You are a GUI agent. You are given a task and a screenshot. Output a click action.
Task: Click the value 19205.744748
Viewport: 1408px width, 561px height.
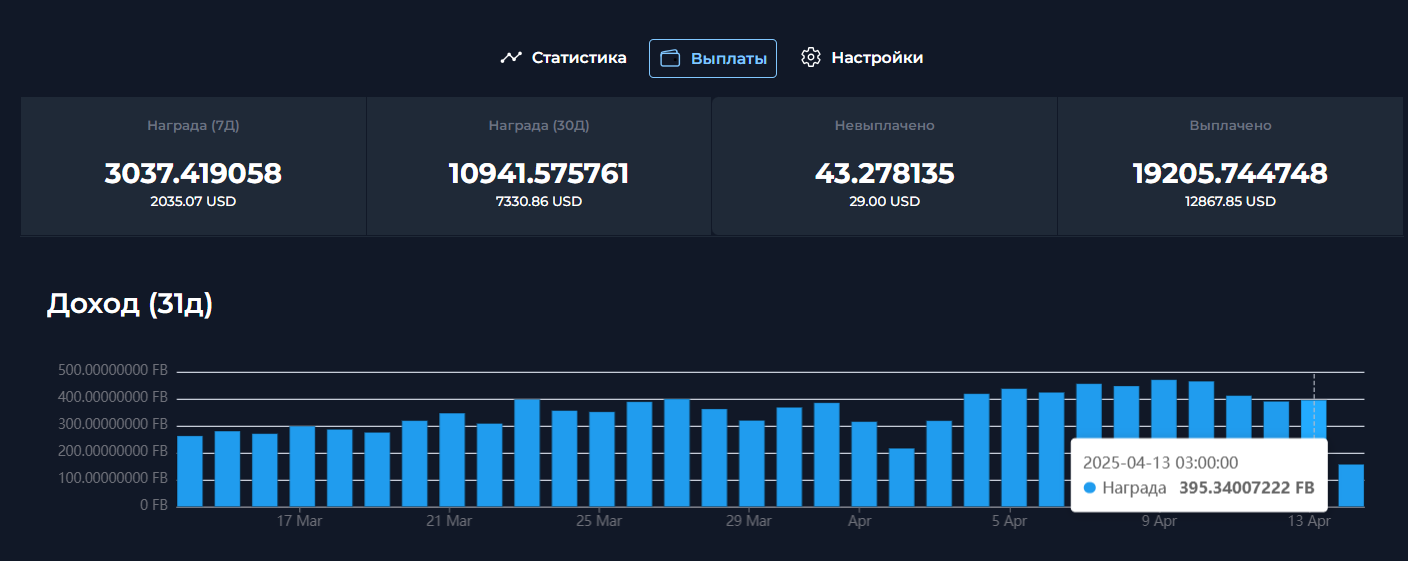1230,174
